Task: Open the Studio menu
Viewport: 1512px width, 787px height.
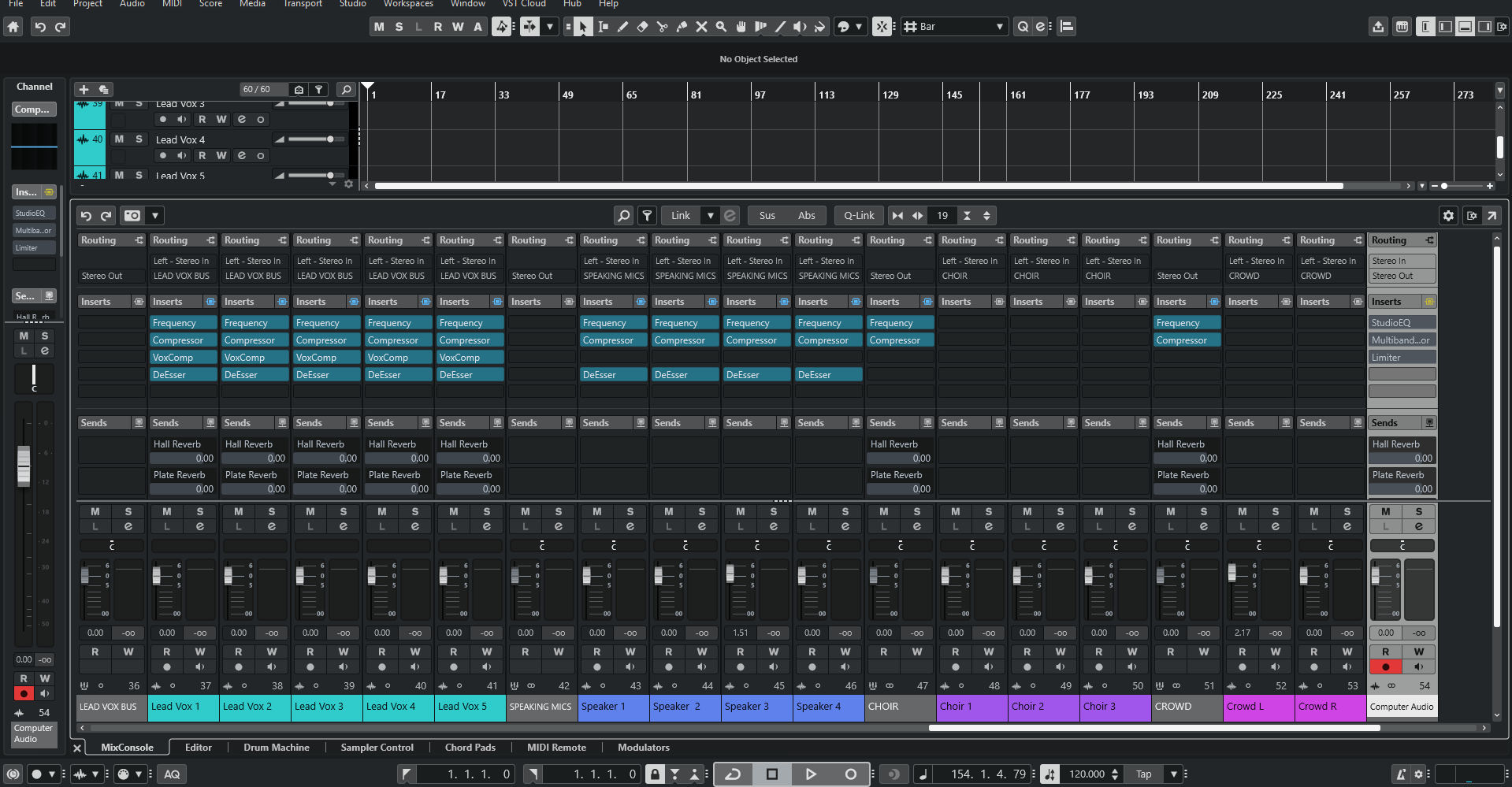Action: coord(352,5)
